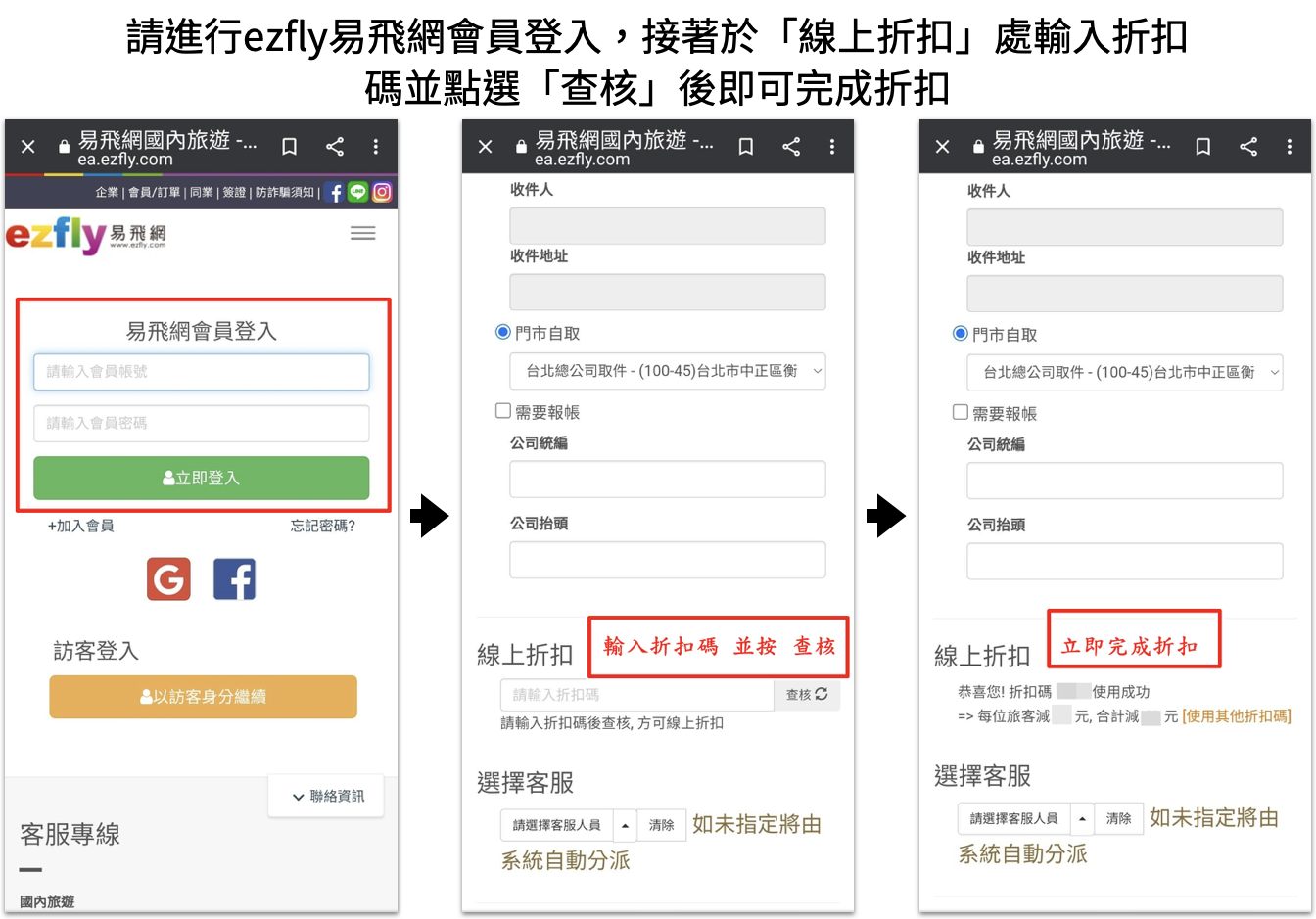Viewport: 1316px width, 919px height.
Task: Open the 台北總公司取件 dropdown in right screenshot
Action: [x=1125, y=372]
